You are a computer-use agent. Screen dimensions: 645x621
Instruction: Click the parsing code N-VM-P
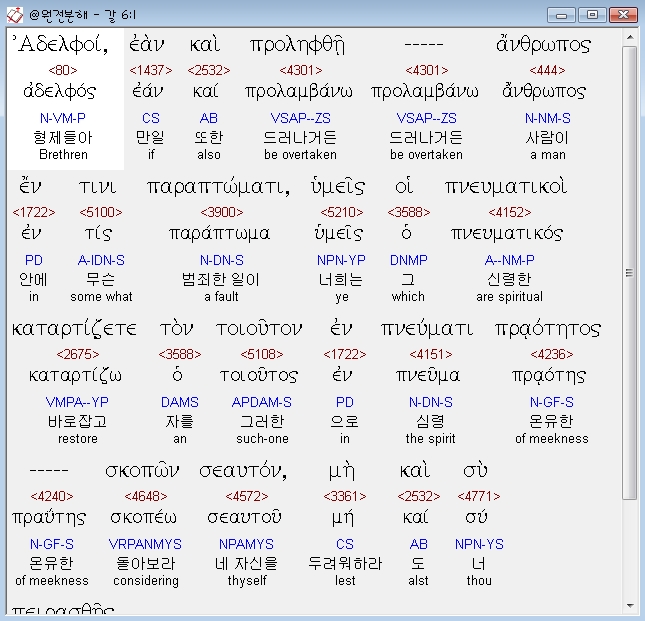[x=63, y=118]
